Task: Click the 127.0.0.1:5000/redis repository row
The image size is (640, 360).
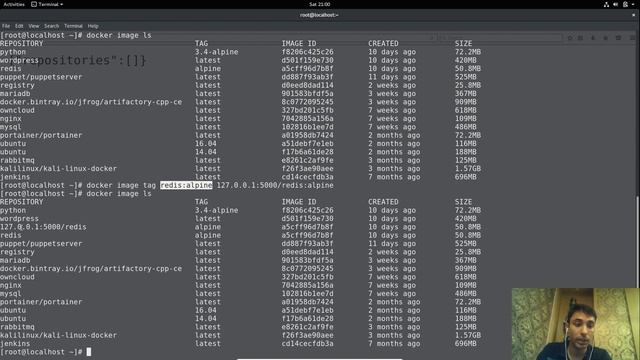Action: point(241,227)
